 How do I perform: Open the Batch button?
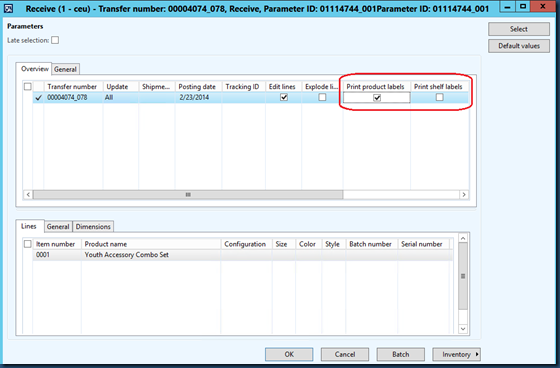pos(400,354)
